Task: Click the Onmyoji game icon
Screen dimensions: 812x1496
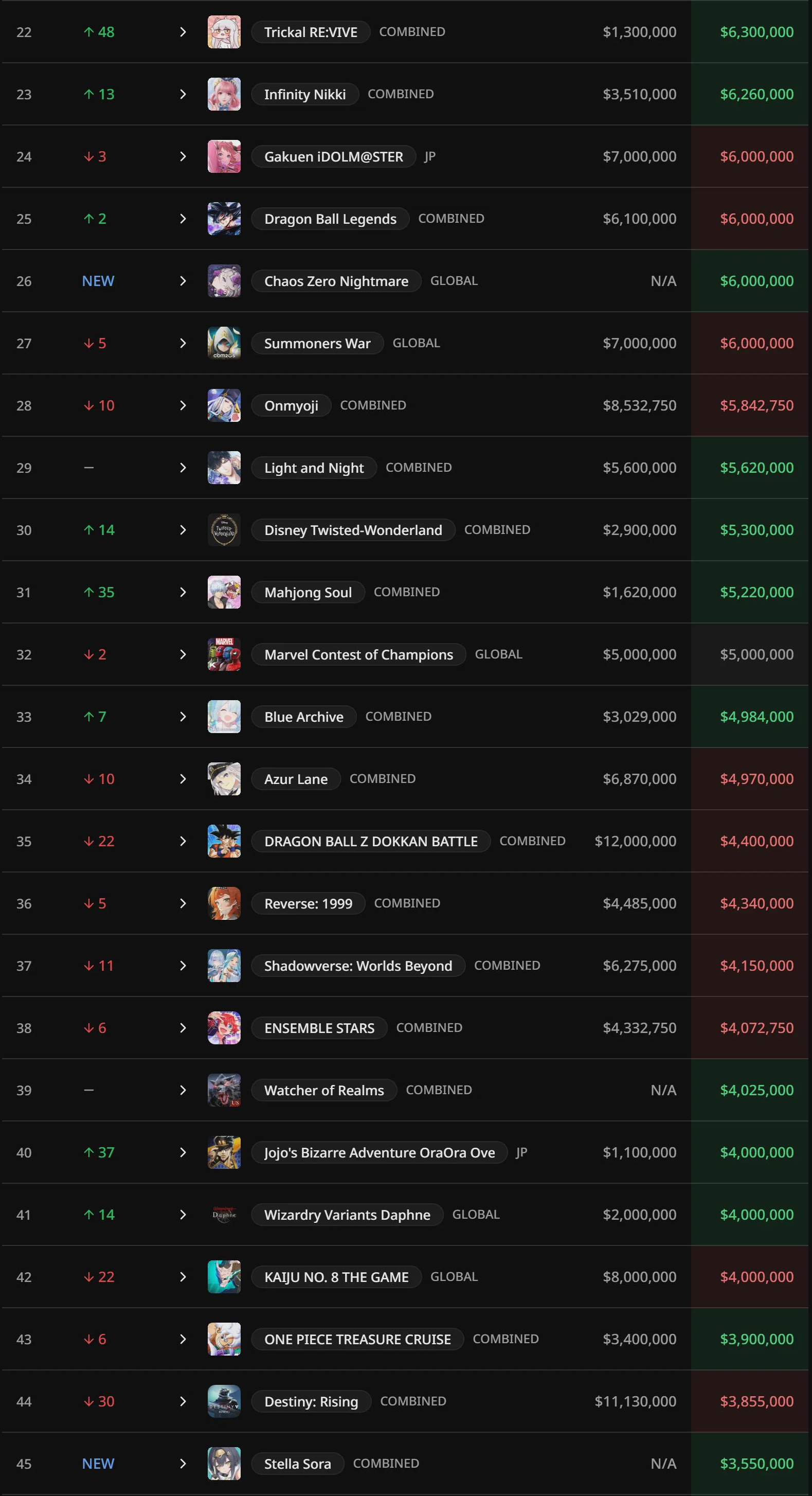Action: pyautogui.click(x=224, y=405)
